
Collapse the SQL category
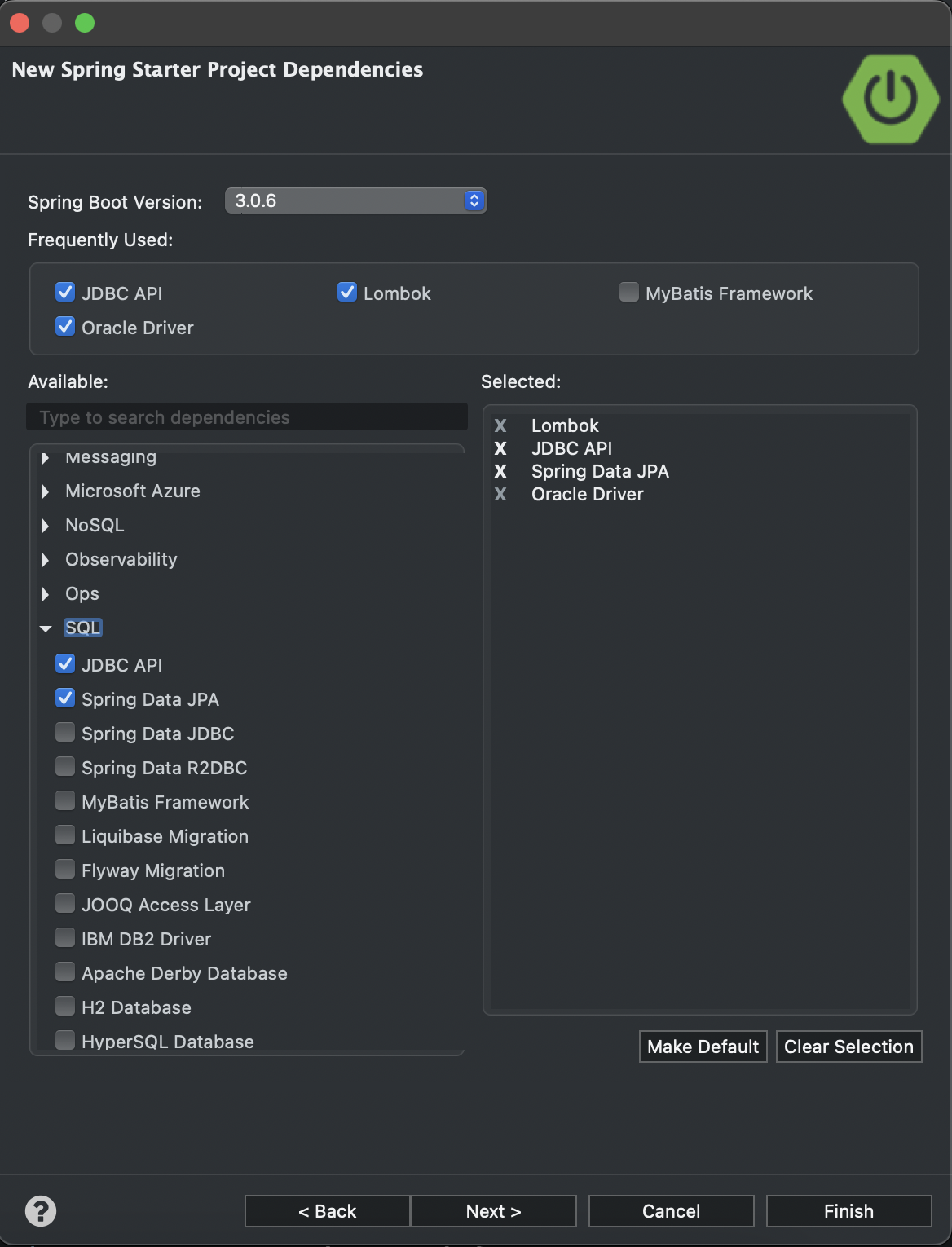tap(46, 628)
